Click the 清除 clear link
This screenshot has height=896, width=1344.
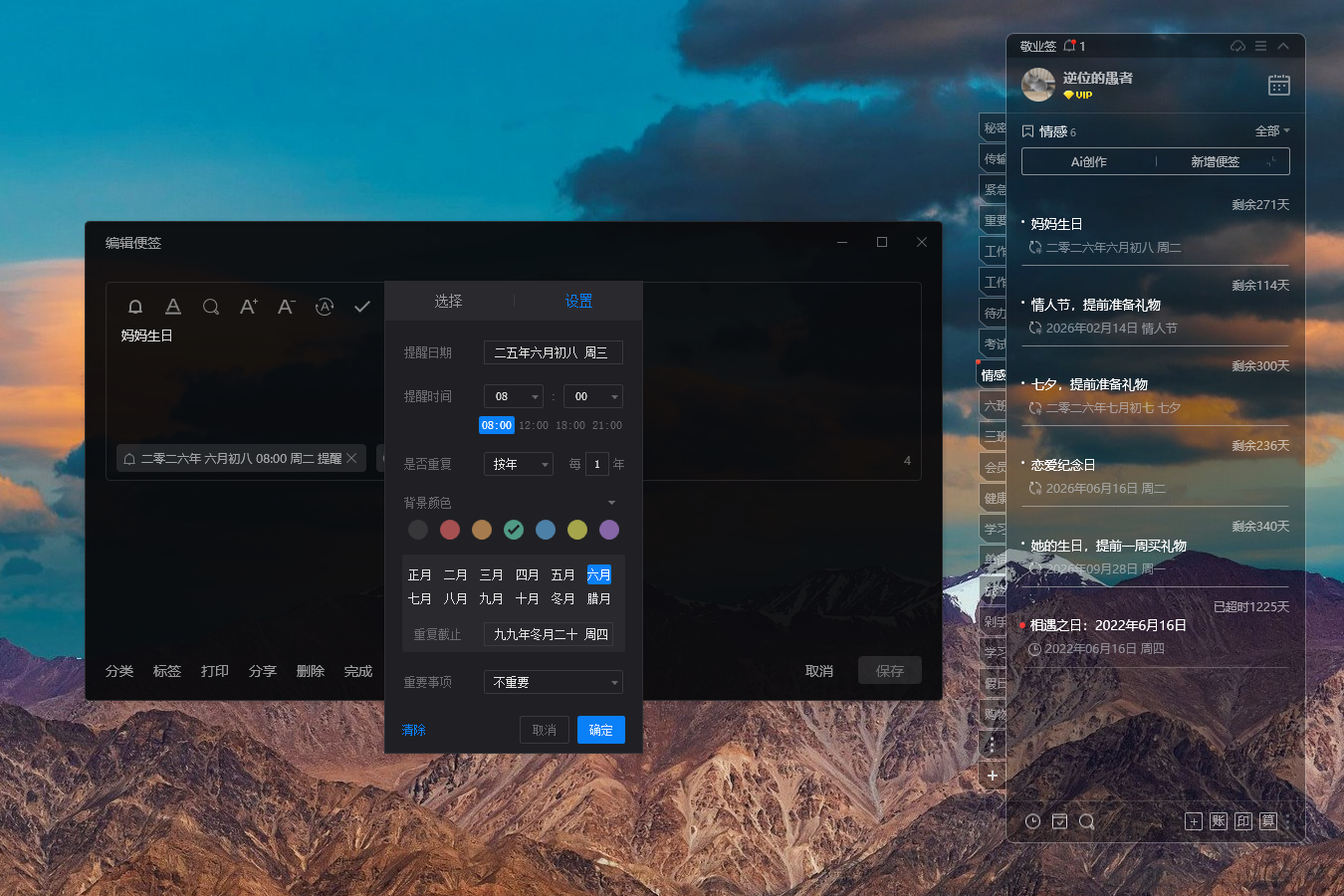pyautogui.click(x=414, y=730)
